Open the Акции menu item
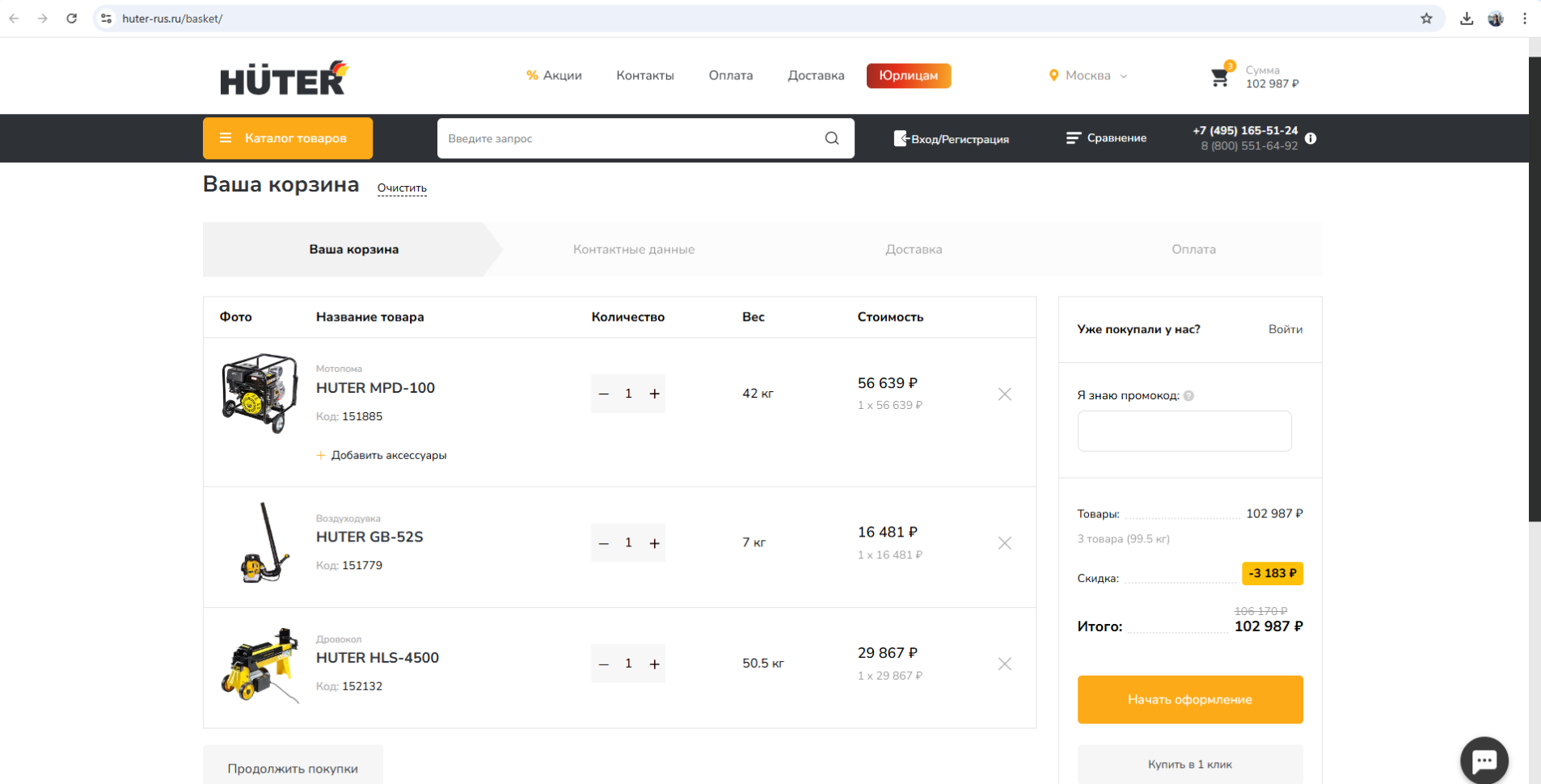 pyautogui.click(x=554, y=75)
